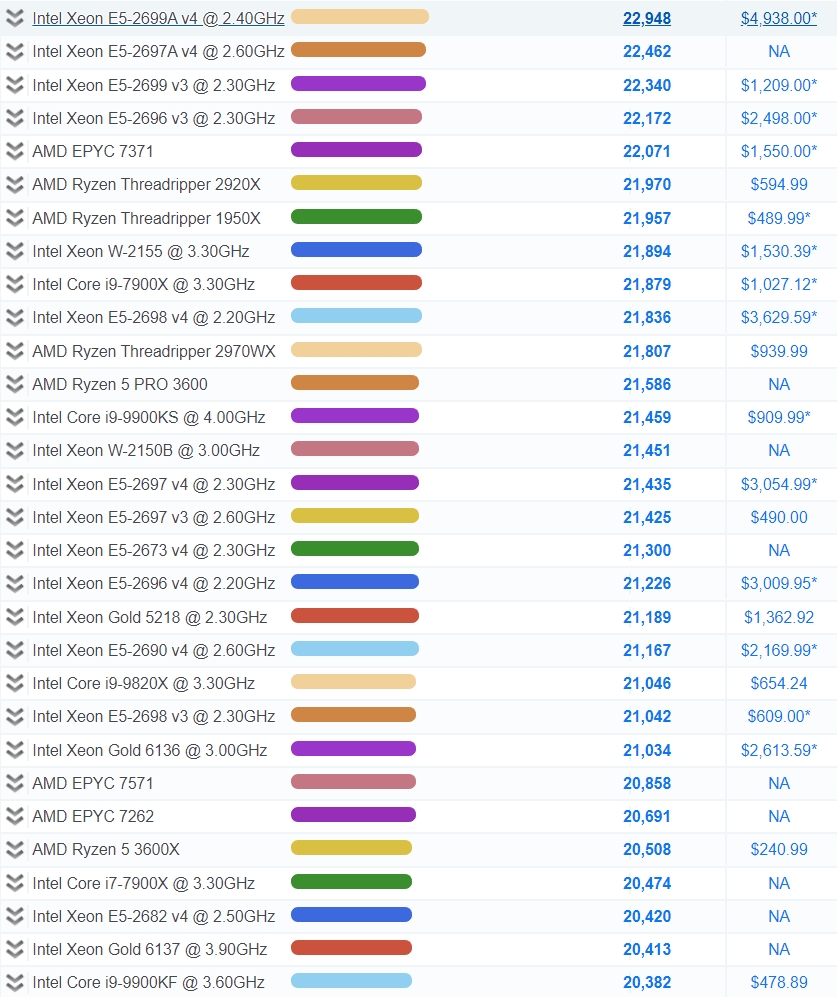Open AMD EPYC 7262 link

[x=93, y=816]
